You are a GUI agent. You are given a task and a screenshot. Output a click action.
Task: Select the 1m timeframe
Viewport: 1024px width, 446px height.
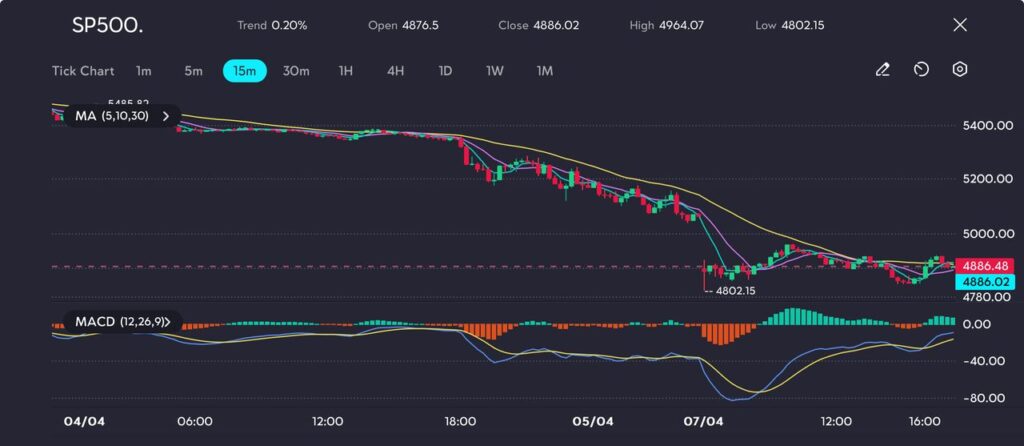[144, 71]
